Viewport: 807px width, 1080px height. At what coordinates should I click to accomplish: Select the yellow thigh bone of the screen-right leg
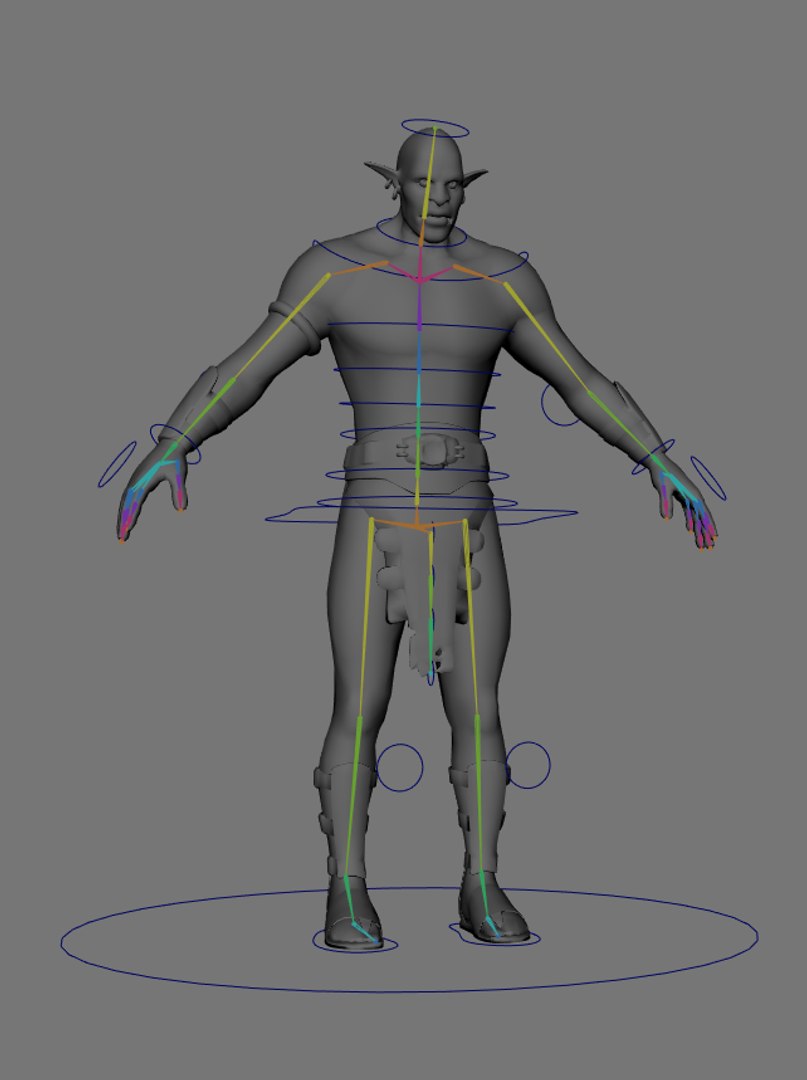click(471, 618)
